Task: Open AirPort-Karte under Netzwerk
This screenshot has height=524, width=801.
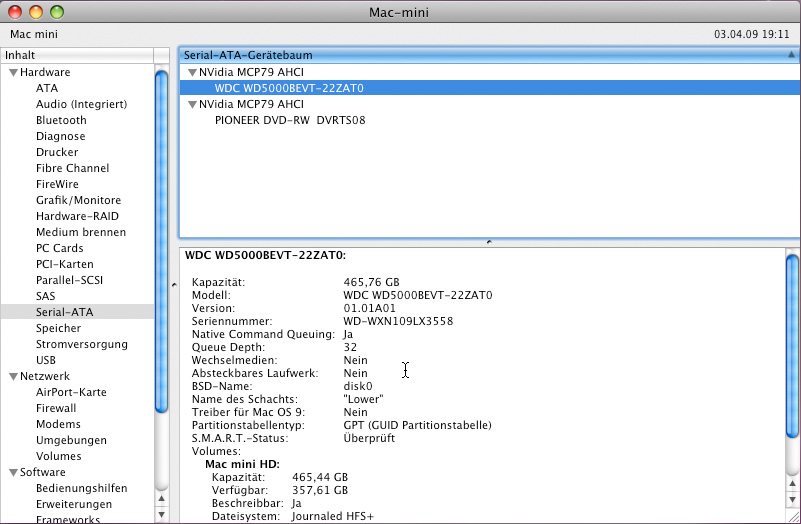Action: click(72, 392)
